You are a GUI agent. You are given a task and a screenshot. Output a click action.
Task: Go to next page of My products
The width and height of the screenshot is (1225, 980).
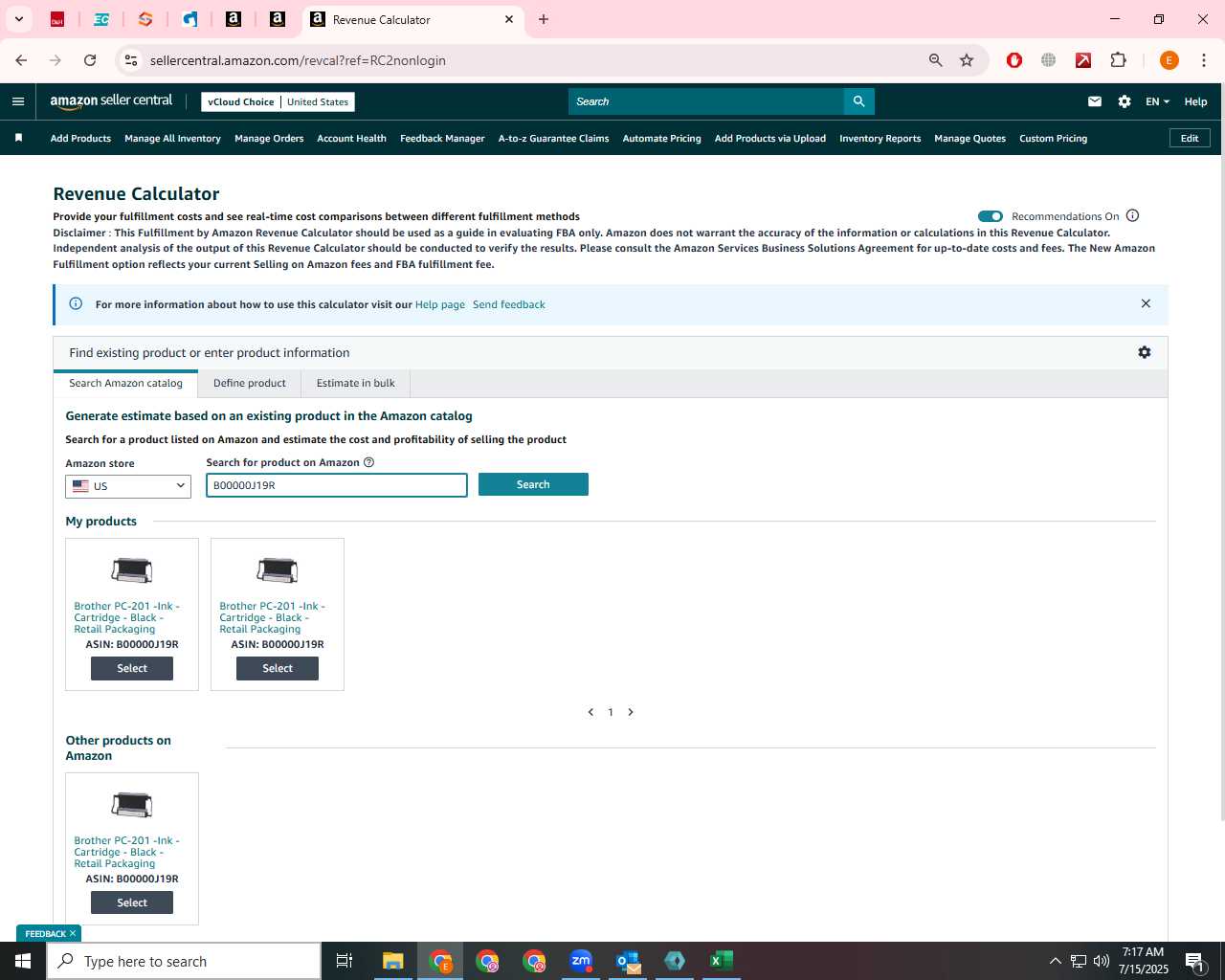631,712
